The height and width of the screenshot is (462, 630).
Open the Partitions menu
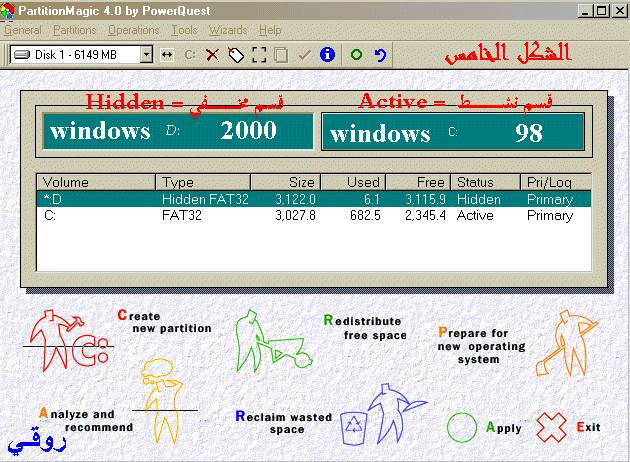75,30
